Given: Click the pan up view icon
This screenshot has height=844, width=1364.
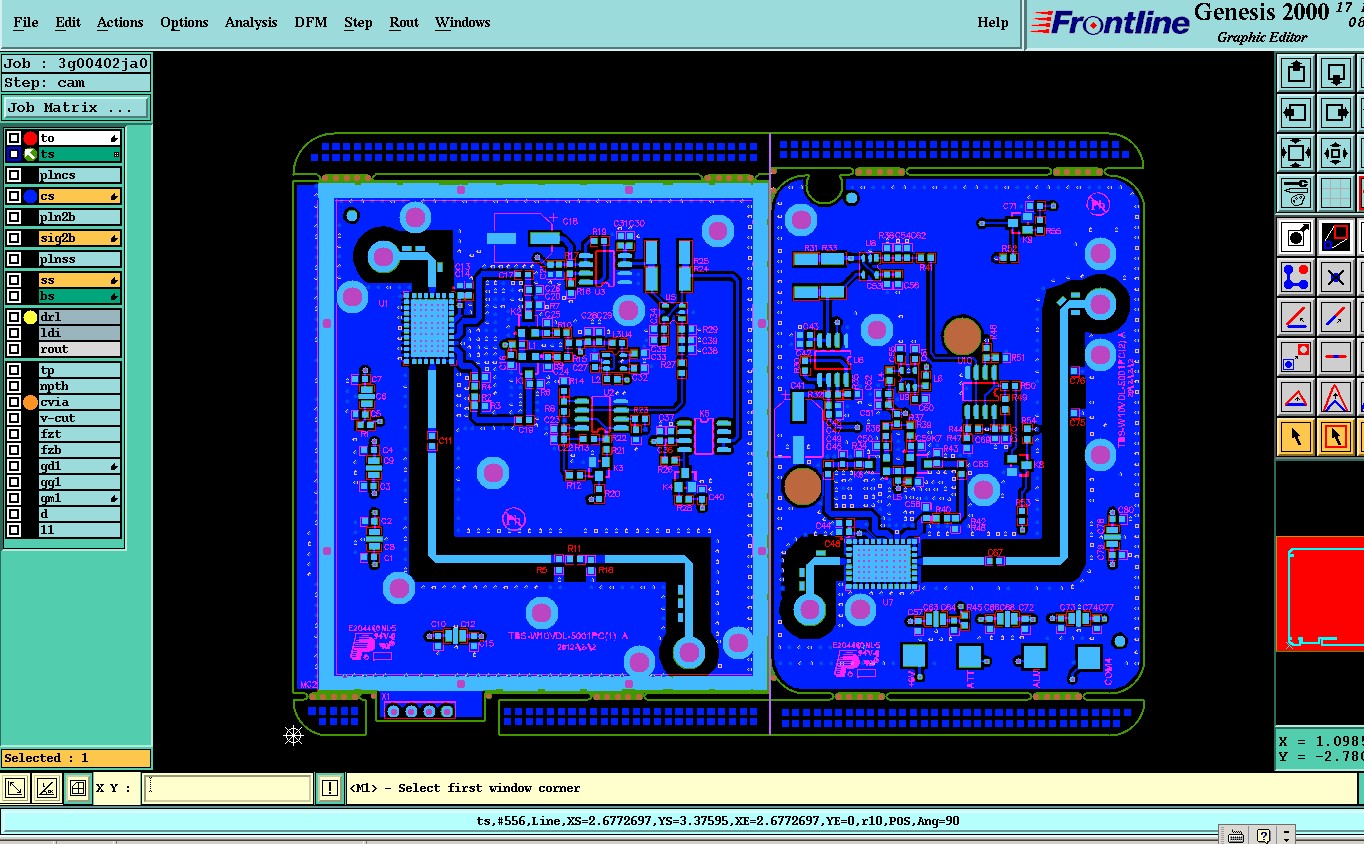Looking at the screenshot, I should (x=1297, y=73).
